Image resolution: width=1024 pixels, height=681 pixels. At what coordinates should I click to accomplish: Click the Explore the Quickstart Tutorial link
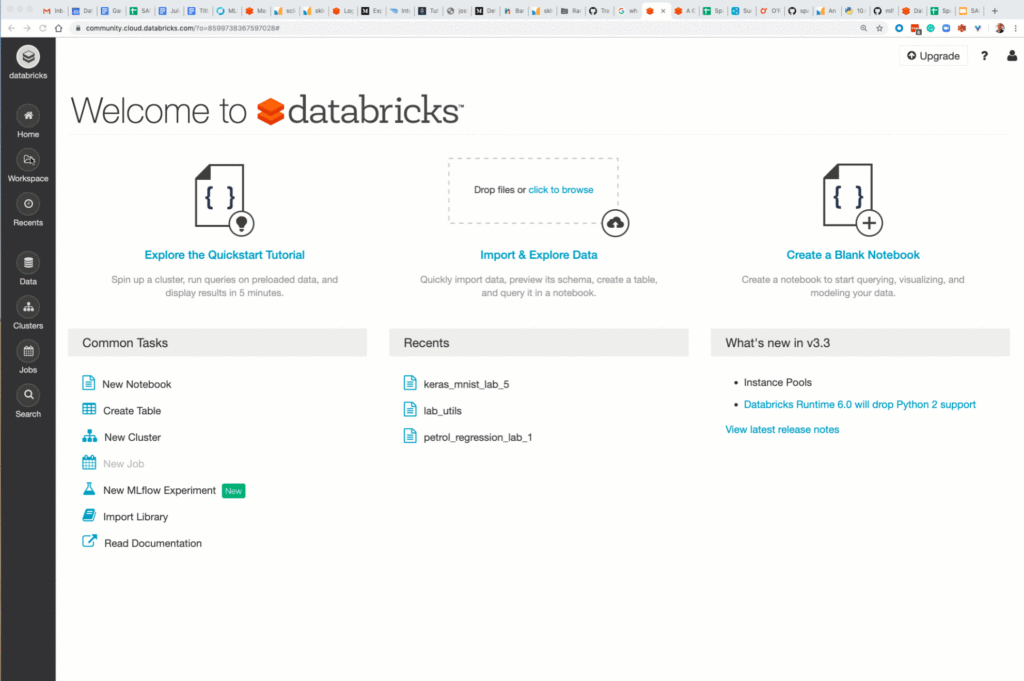point(224,255)
